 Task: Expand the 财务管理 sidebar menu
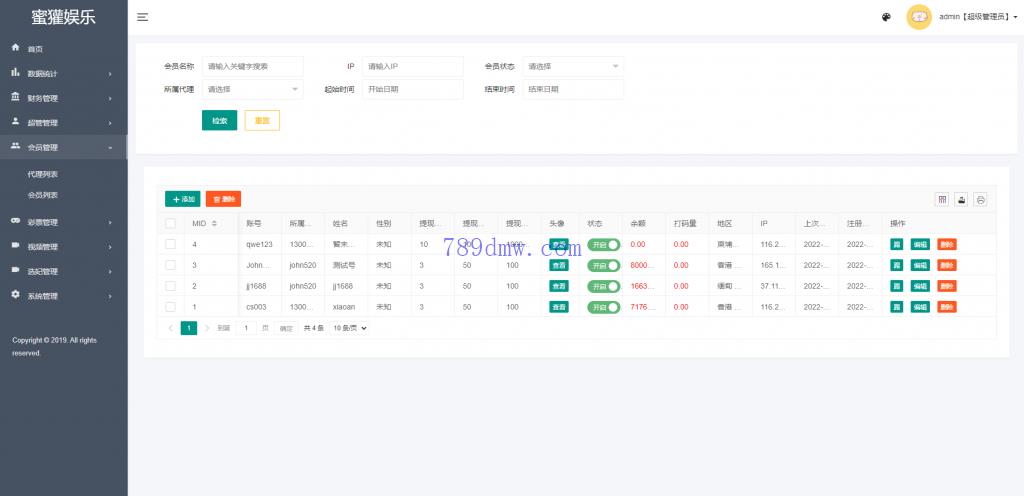62,98
